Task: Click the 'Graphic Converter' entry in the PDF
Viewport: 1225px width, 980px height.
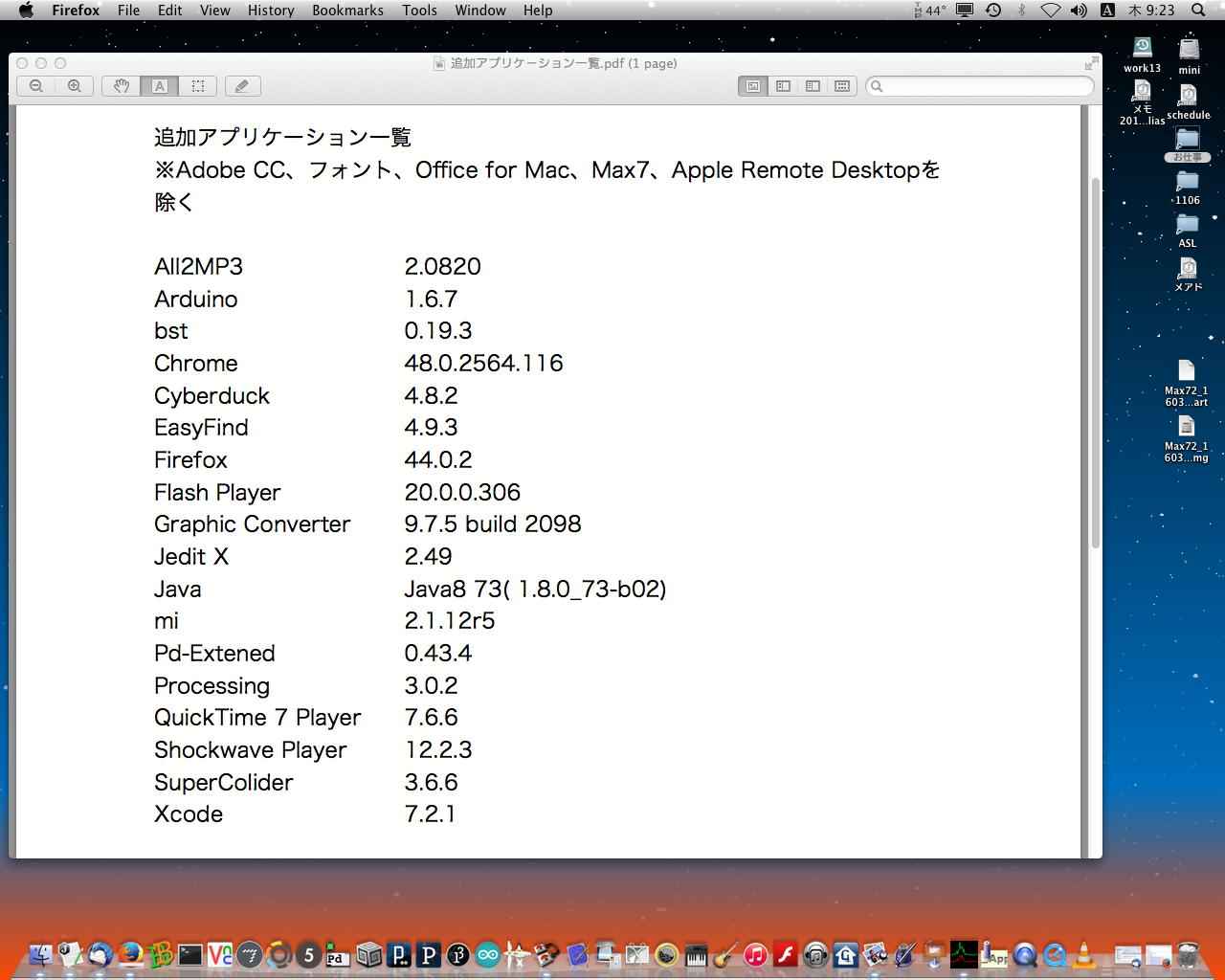Action: pos(252,524)
